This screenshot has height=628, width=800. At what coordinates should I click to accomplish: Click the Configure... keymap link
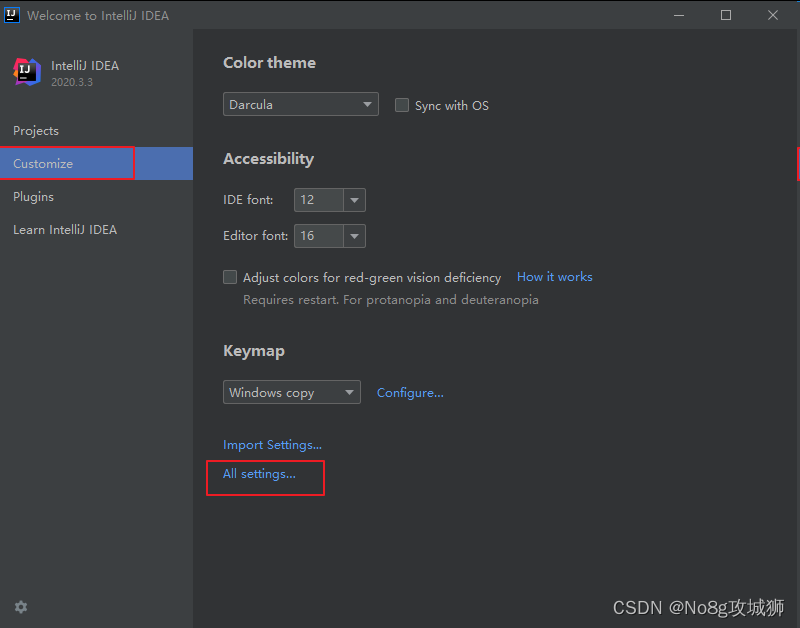click(410, 393)
